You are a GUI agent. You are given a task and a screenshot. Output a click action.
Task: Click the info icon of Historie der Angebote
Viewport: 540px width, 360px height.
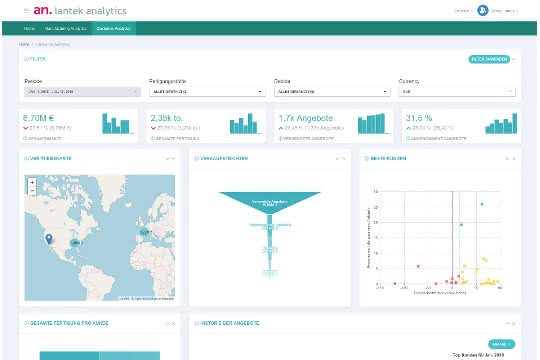197,323
